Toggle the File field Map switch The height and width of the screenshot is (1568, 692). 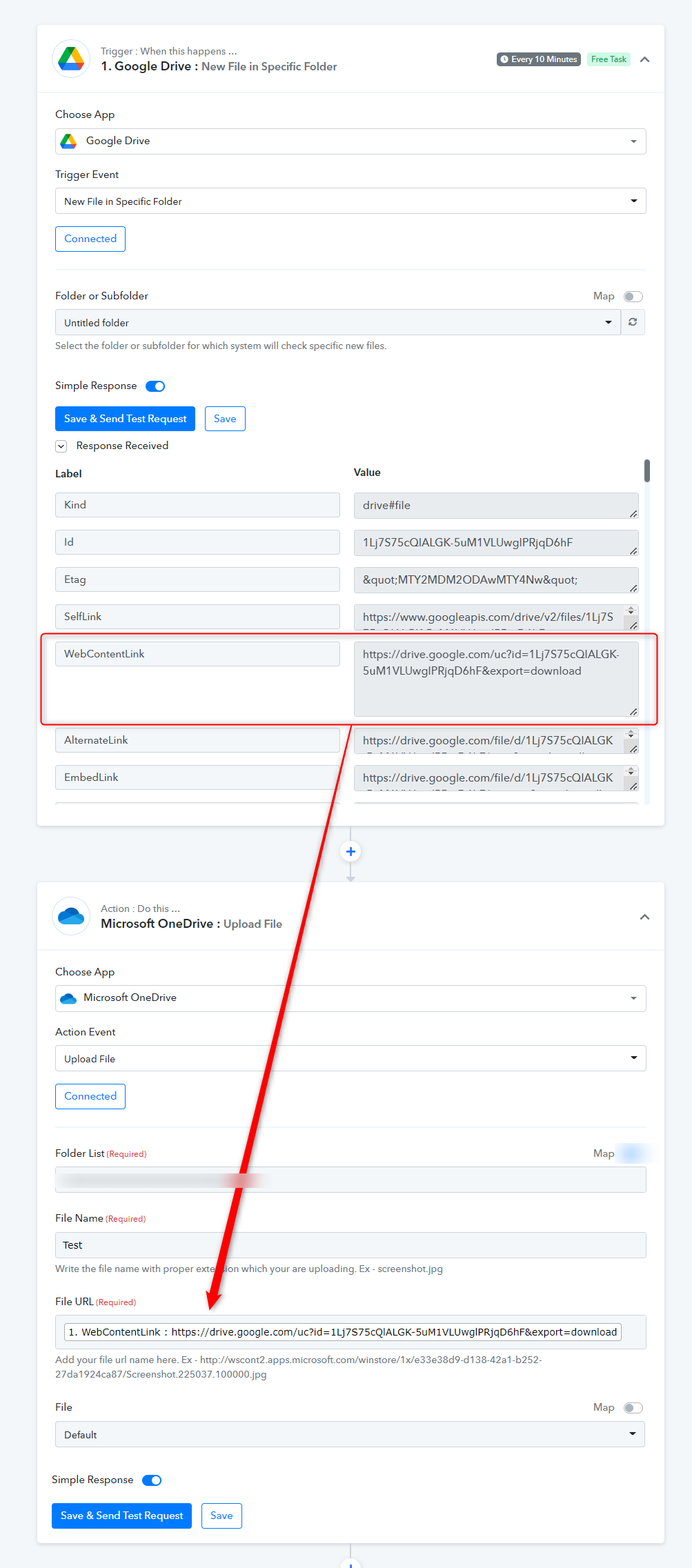(633, 1408)
